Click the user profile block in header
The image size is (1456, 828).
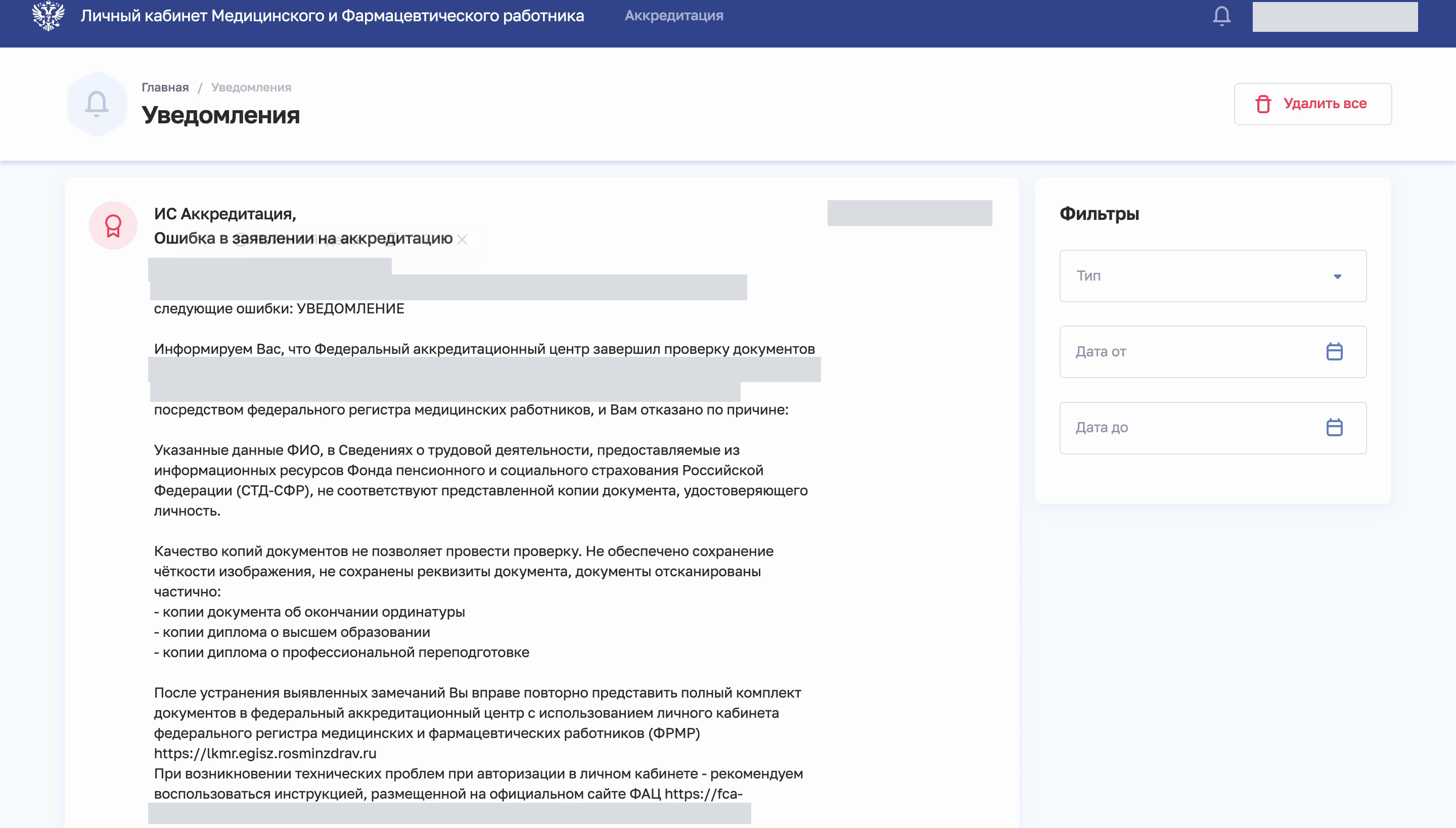[x=1335, y=17]
